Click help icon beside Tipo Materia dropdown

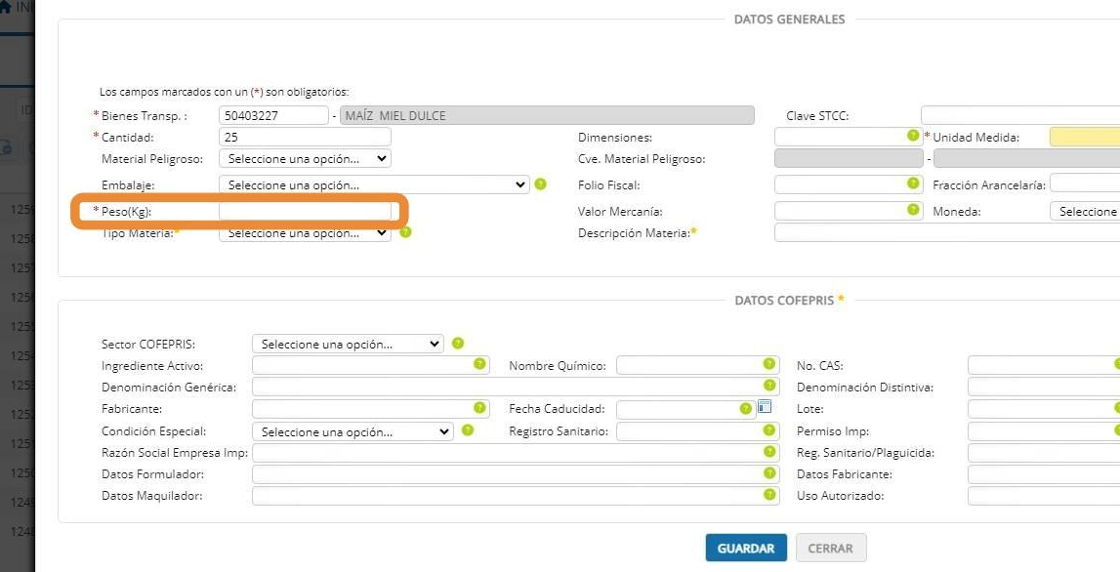[x=406, y=232]
